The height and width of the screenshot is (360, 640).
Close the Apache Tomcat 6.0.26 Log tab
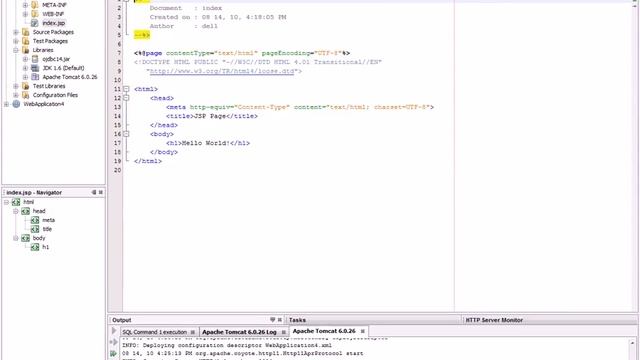coord(284,332)
